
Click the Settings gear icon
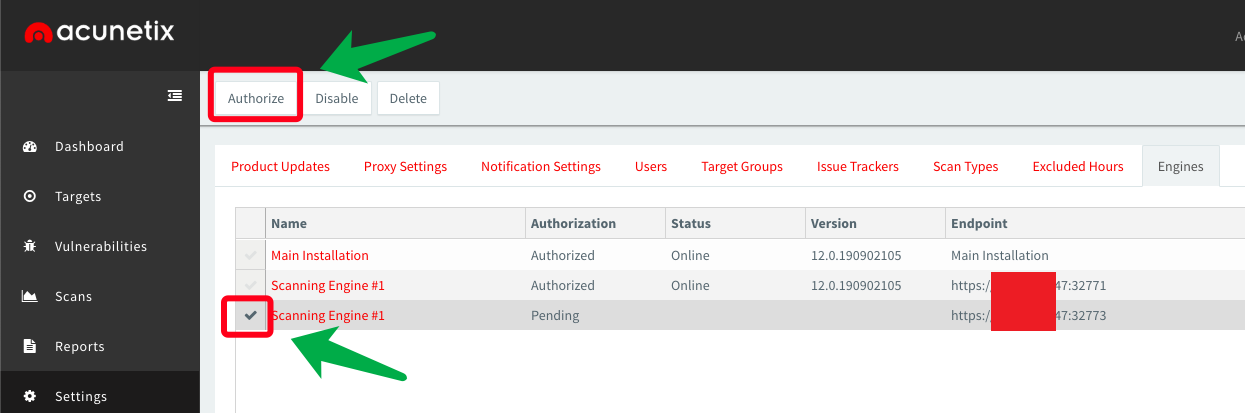tap(30, 396)
